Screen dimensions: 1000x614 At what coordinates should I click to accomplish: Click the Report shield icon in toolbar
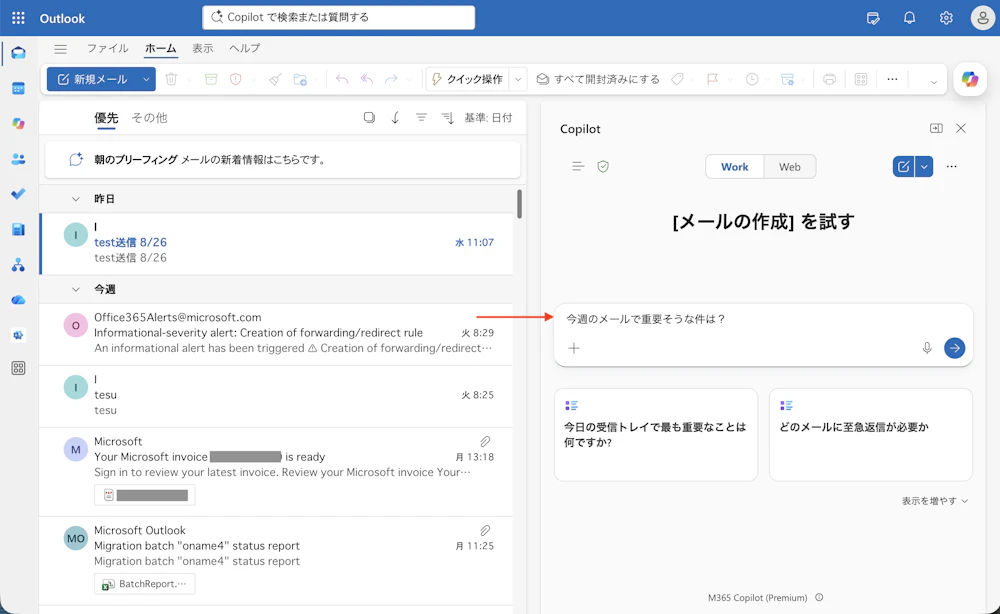236,79
